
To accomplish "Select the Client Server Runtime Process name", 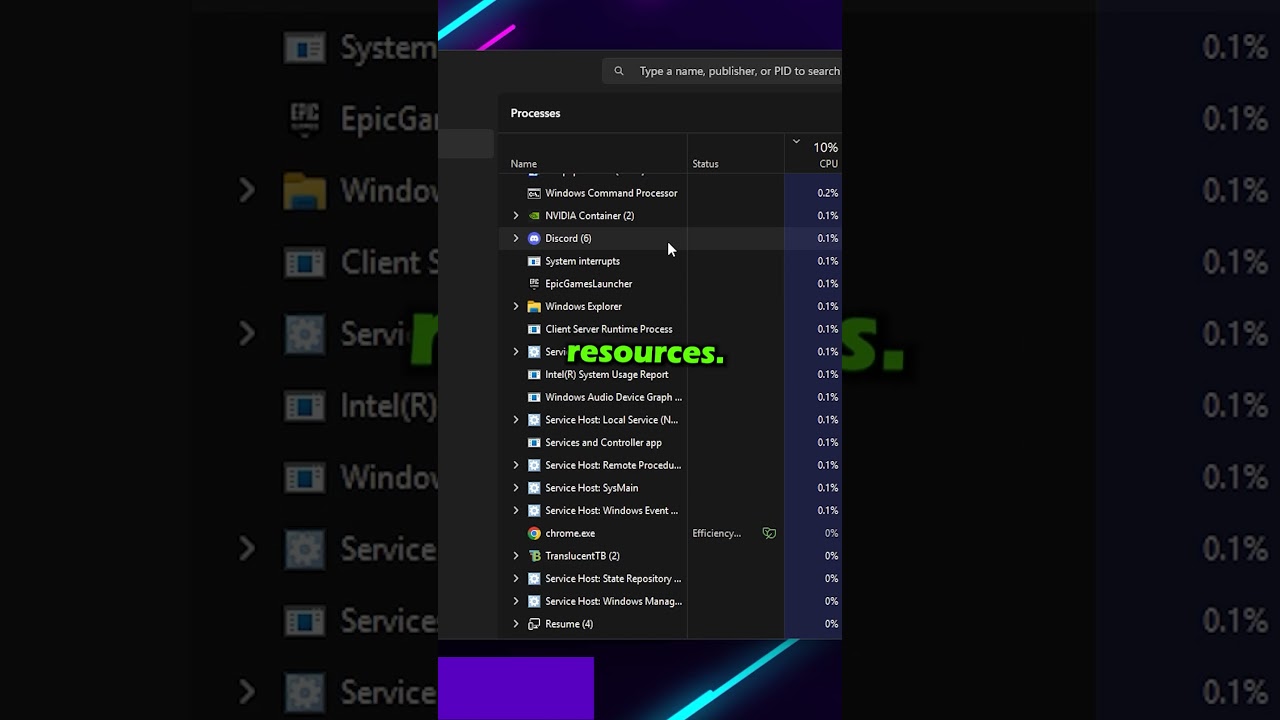I will point(608,329).
